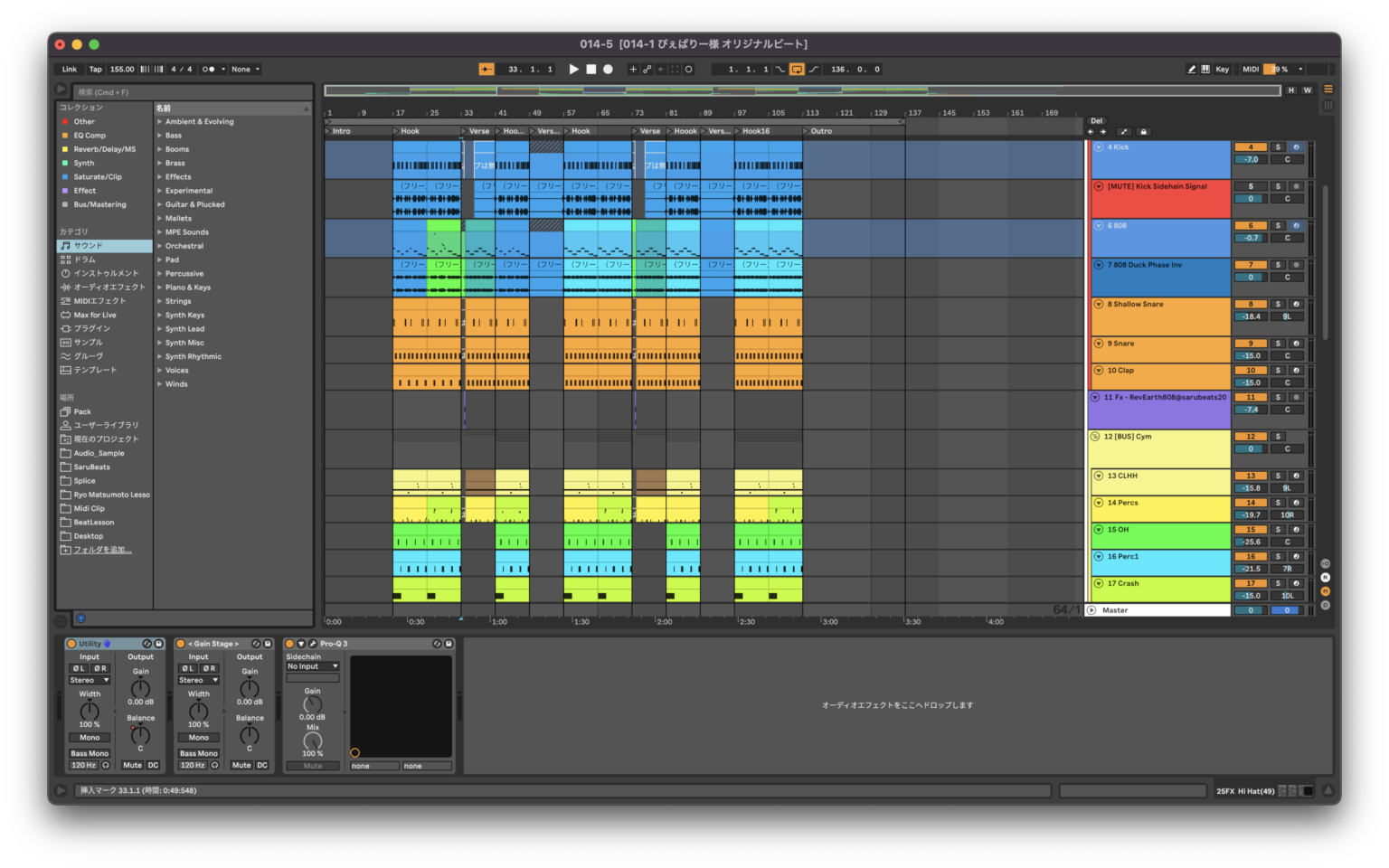This screenshot has width=1389, height=868.
Task: Solo the 4 Kick track
Action: pos(1278,147)
